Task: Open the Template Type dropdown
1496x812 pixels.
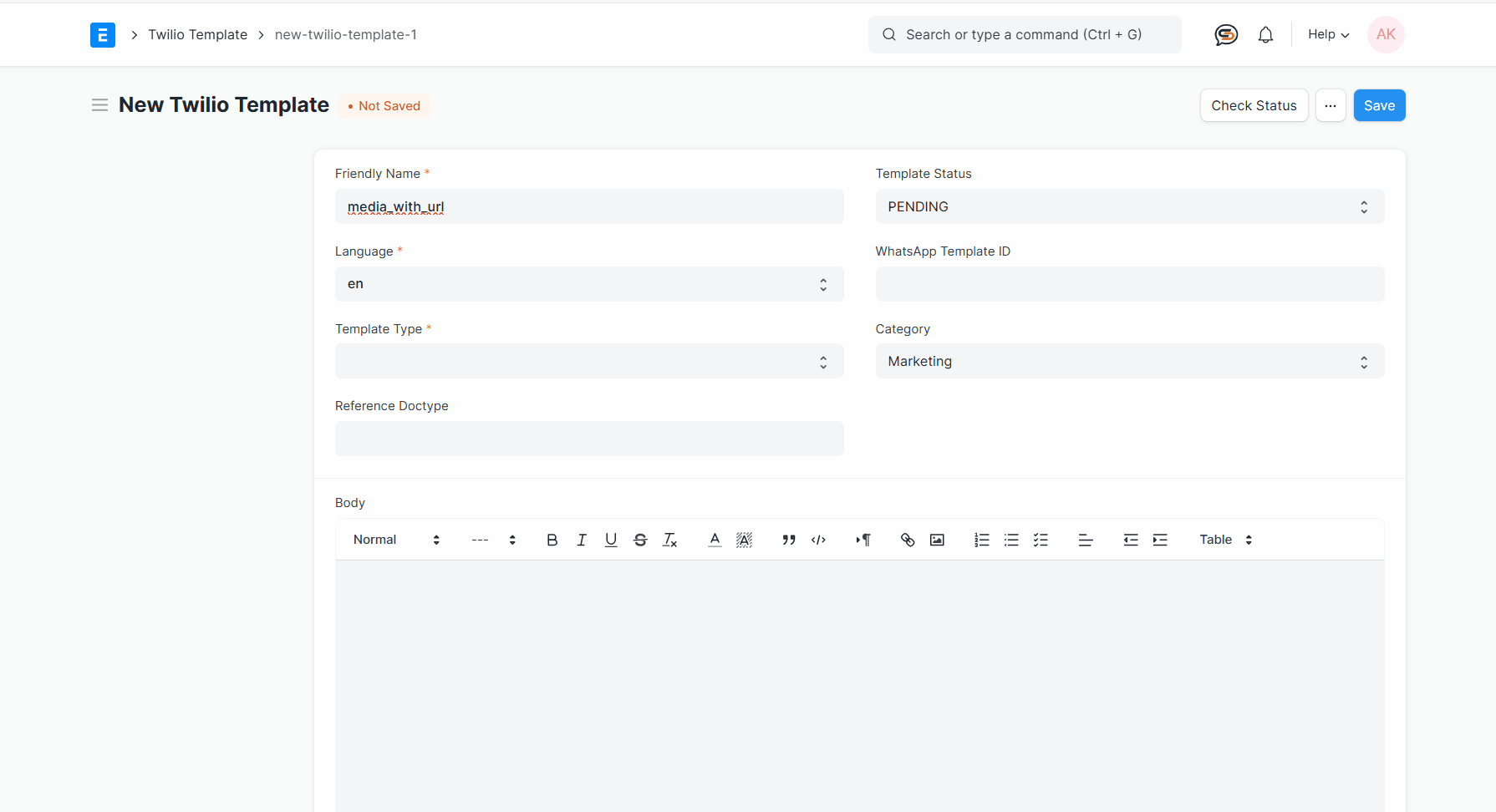Action: 588,361
